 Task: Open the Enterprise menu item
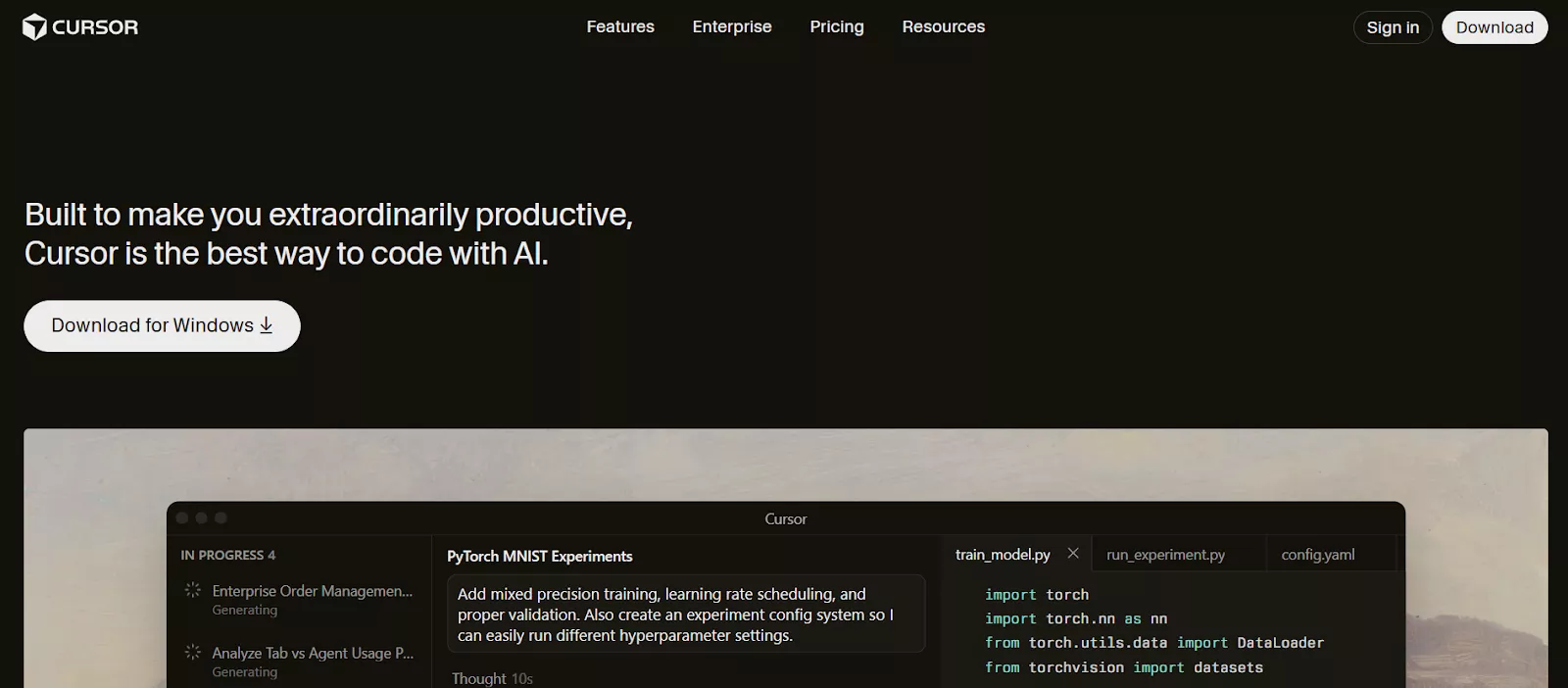732,27
